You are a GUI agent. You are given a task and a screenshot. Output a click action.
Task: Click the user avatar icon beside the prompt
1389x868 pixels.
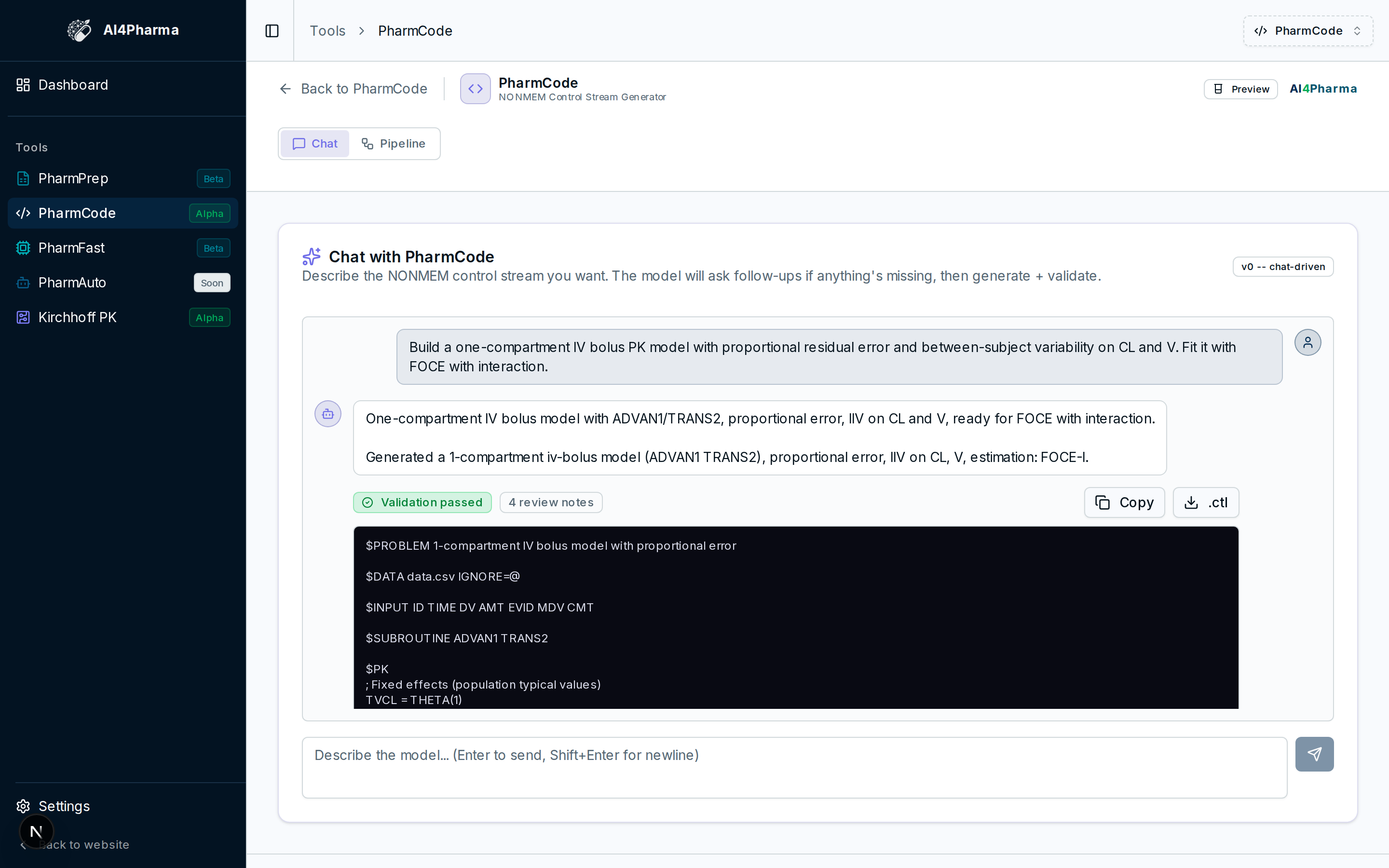click(x=1307, y=343)
